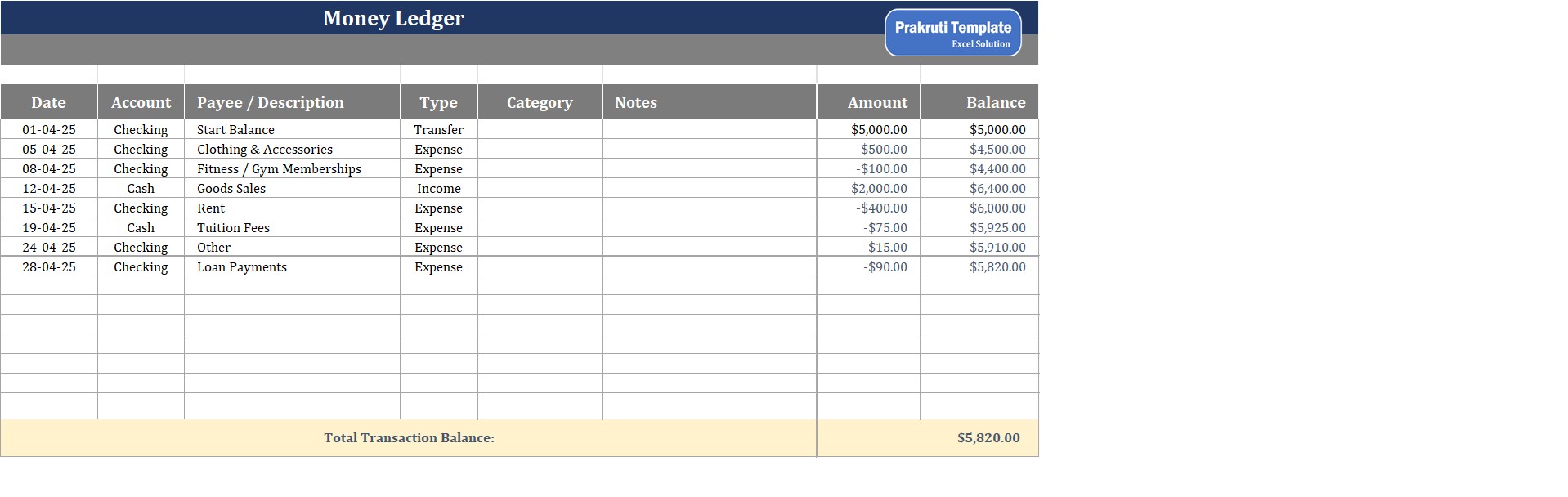Click the Account column header

tap(141, 102)
